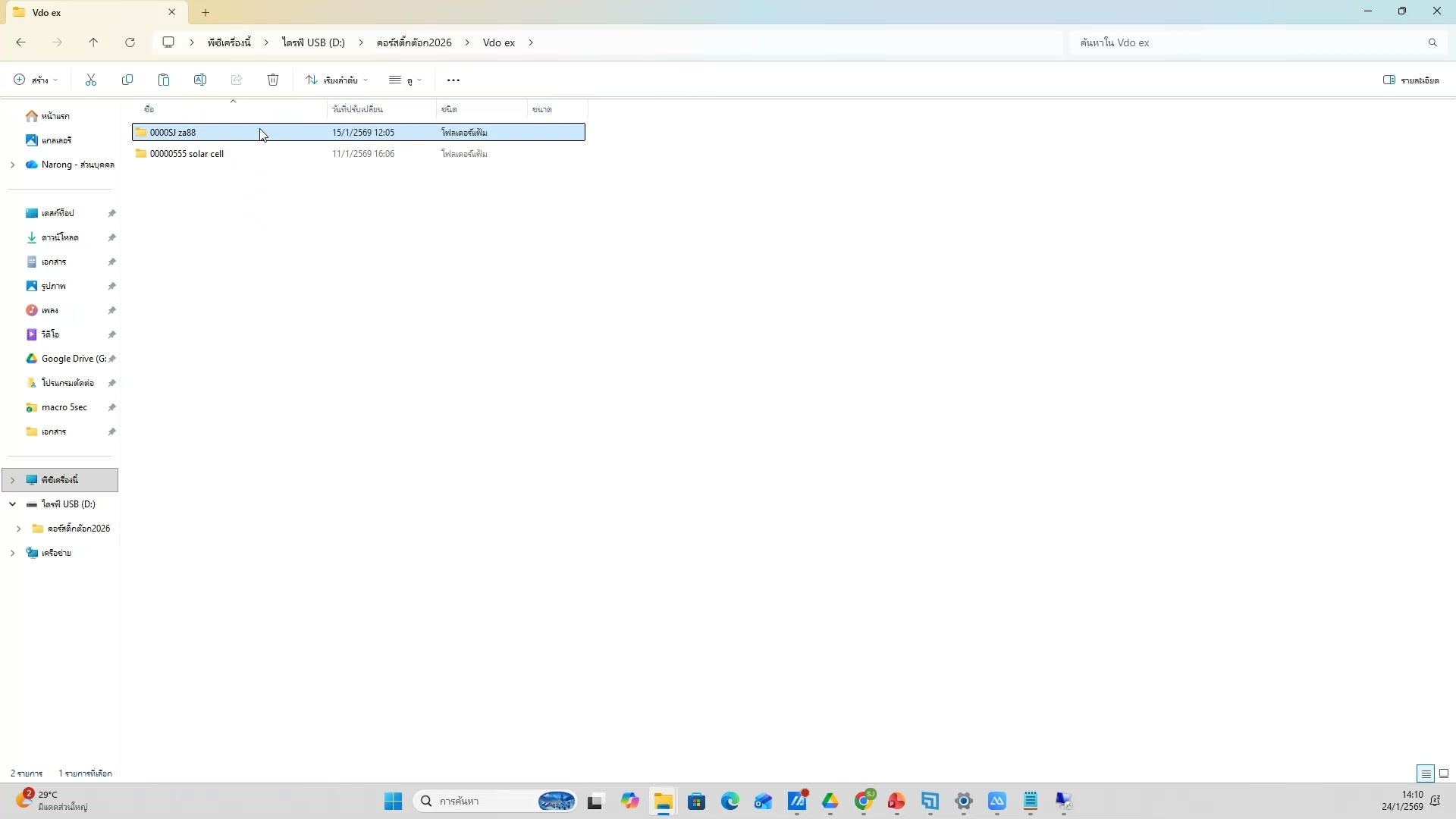Collapse the USB drive (D:) tree node

(12, 504)
